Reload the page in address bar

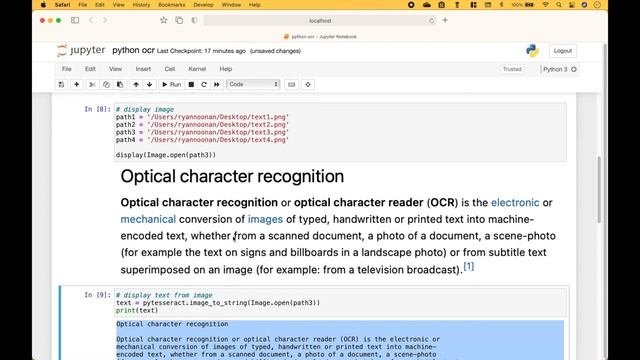pyautogui.click(x=431, y=20)
